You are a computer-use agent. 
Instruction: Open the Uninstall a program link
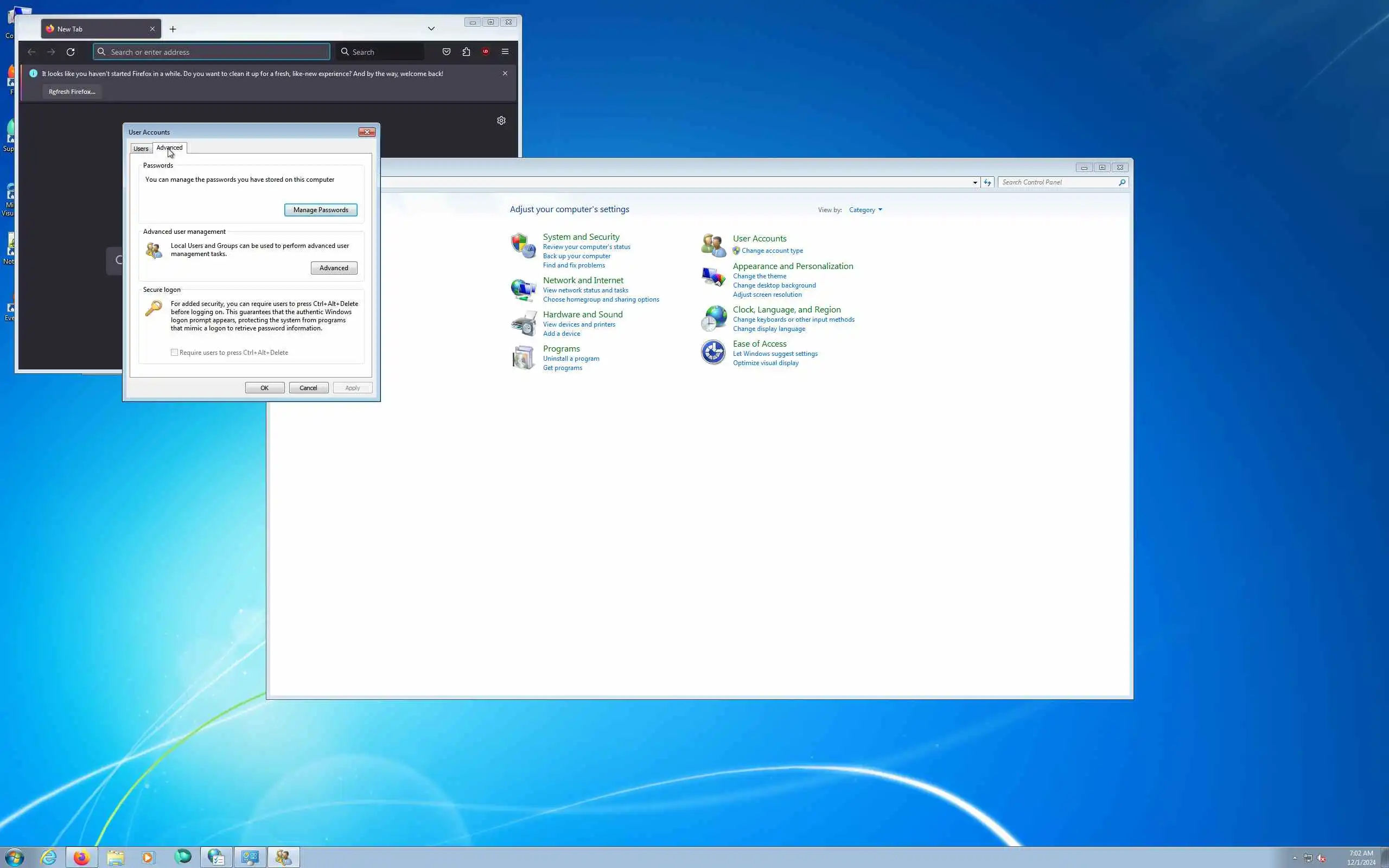point(571,359)
